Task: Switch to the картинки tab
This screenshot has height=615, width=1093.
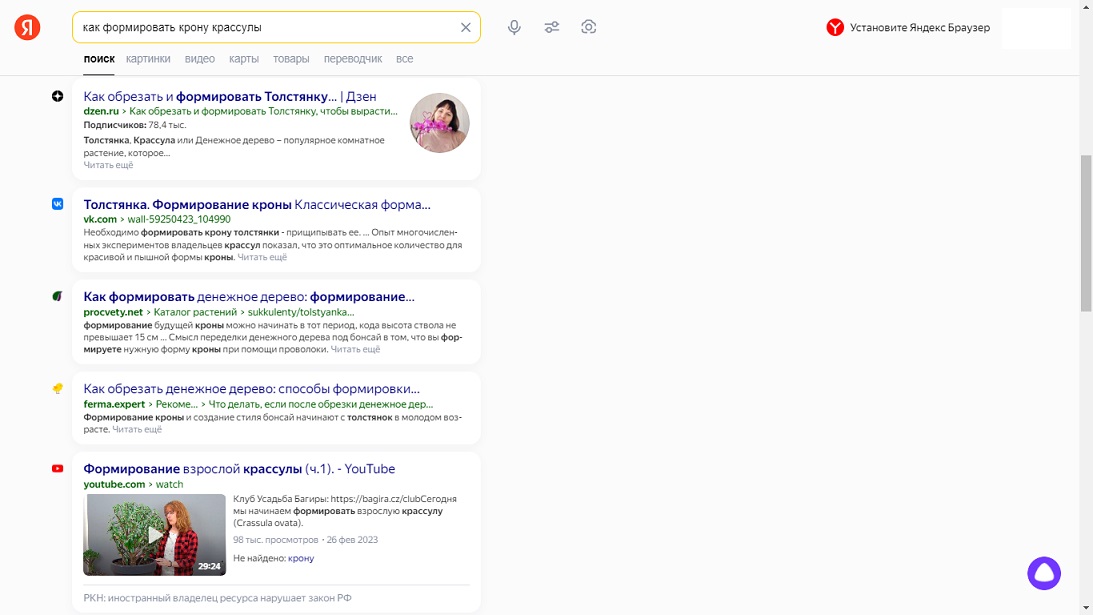Action: pyautogui.click(x=148, y=59)
